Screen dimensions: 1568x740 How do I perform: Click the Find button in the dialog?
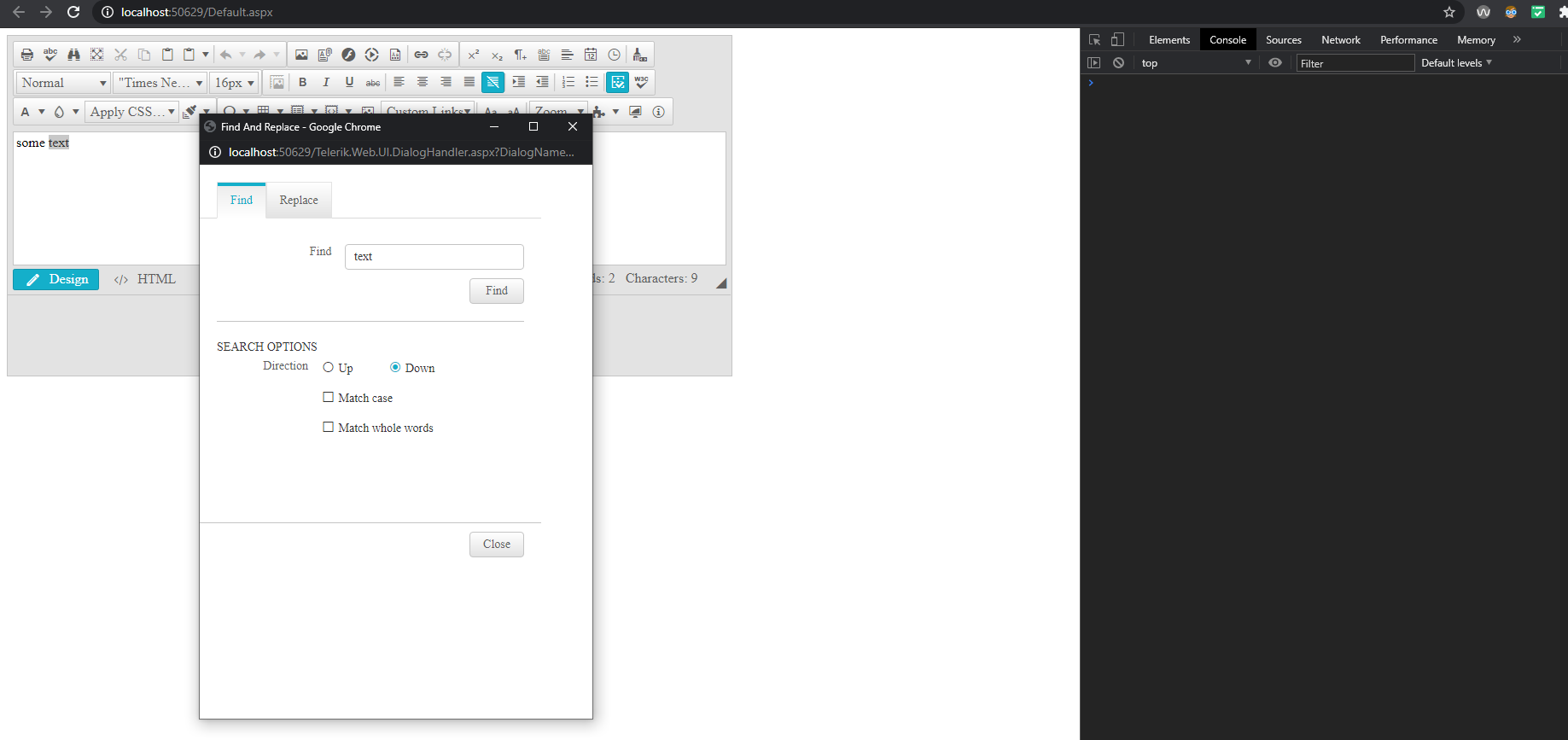pos(497,291)
